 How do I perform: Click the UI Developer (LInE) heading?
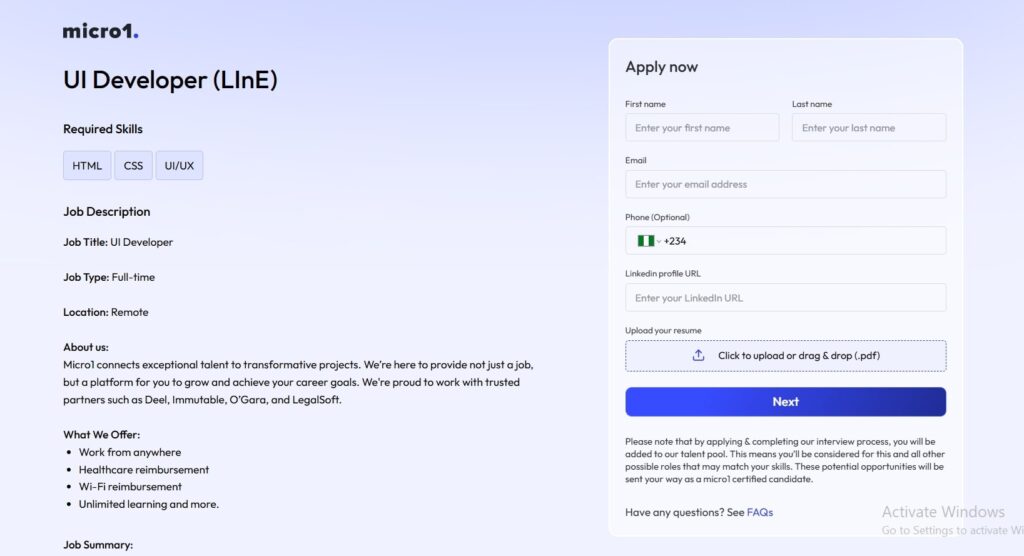point(170,80)
